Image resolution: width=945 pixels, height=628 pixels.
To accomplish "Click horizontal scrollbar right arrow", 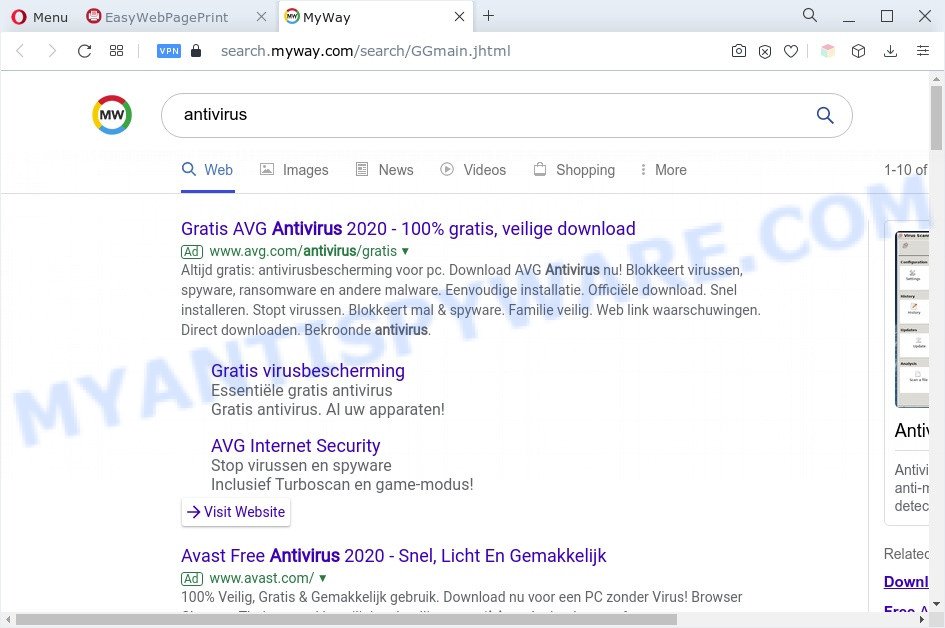I will click(923, 620).
